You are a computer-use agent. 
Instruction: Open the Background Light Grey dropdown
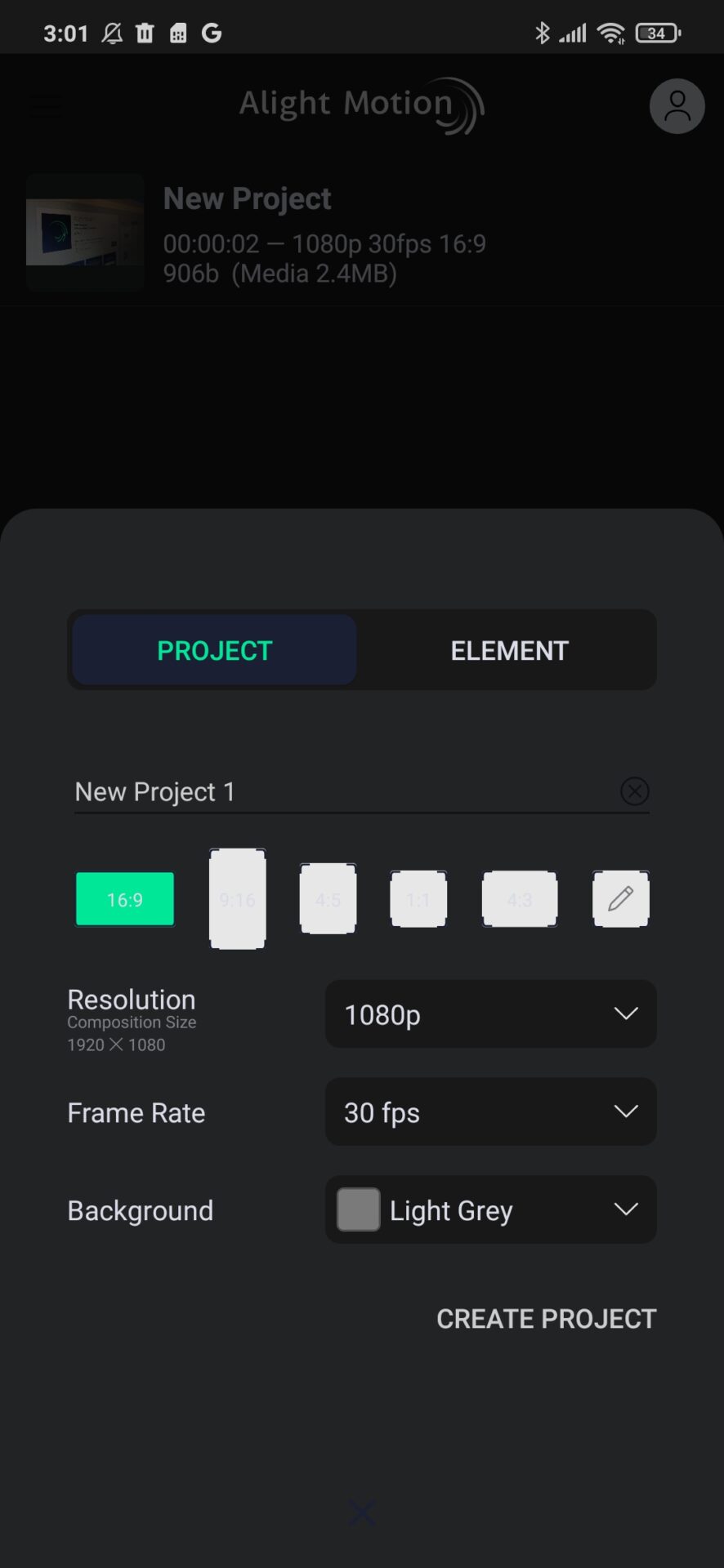pos(490,1209)
